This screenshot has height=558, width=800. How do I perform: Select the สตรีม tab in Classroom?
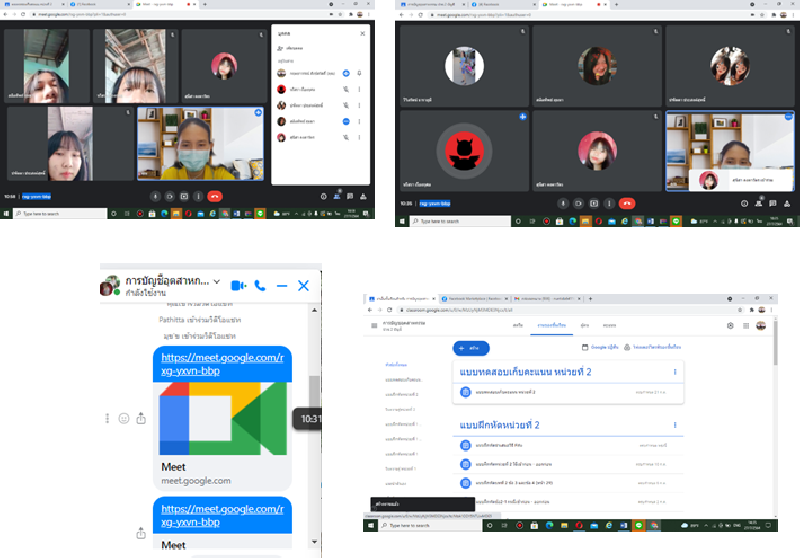tap(518, 325)
